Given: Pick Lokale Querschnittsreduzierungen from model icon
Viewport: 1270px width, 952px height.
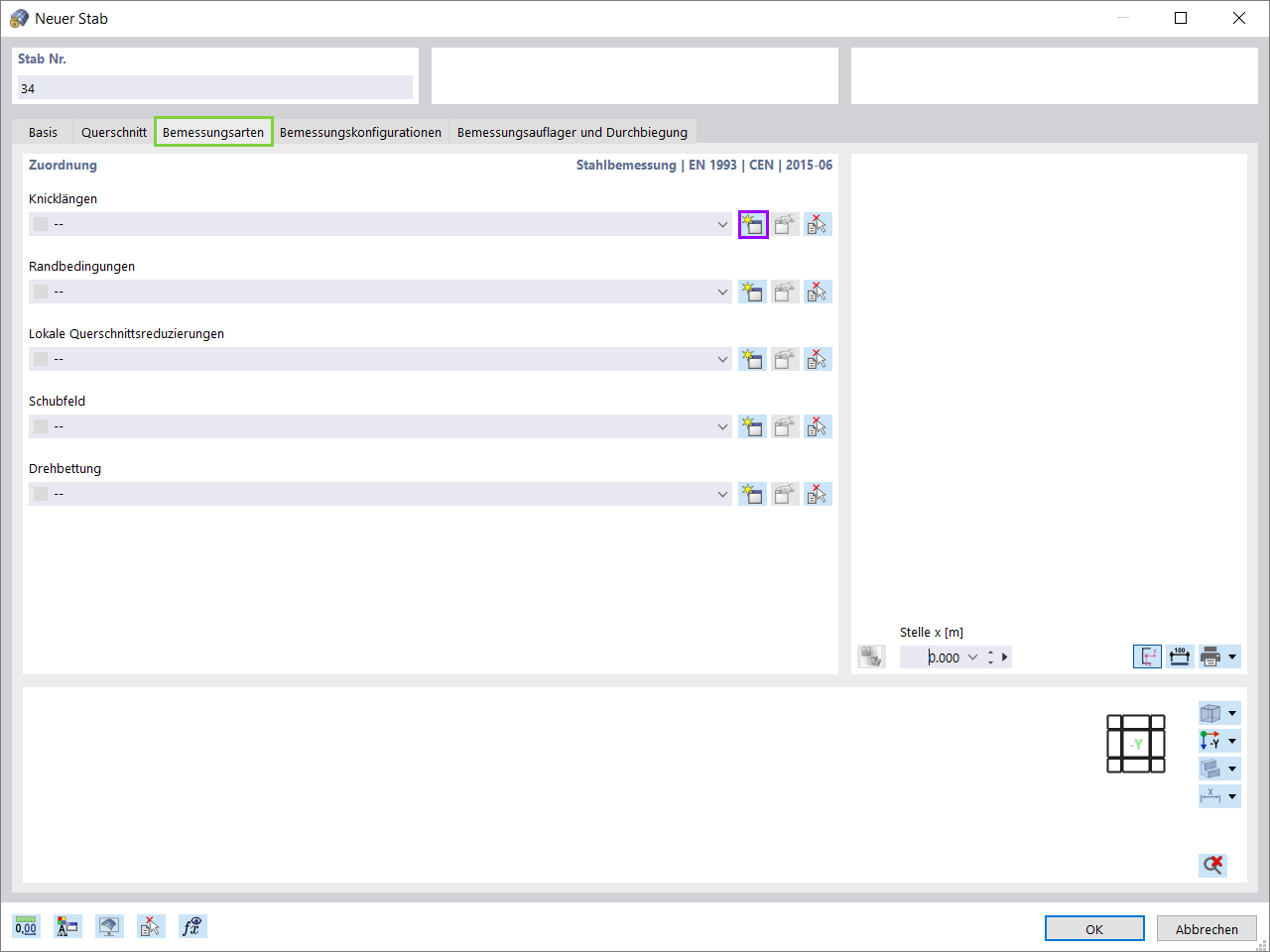Looking at the screenshot, I should pos(818,360).
